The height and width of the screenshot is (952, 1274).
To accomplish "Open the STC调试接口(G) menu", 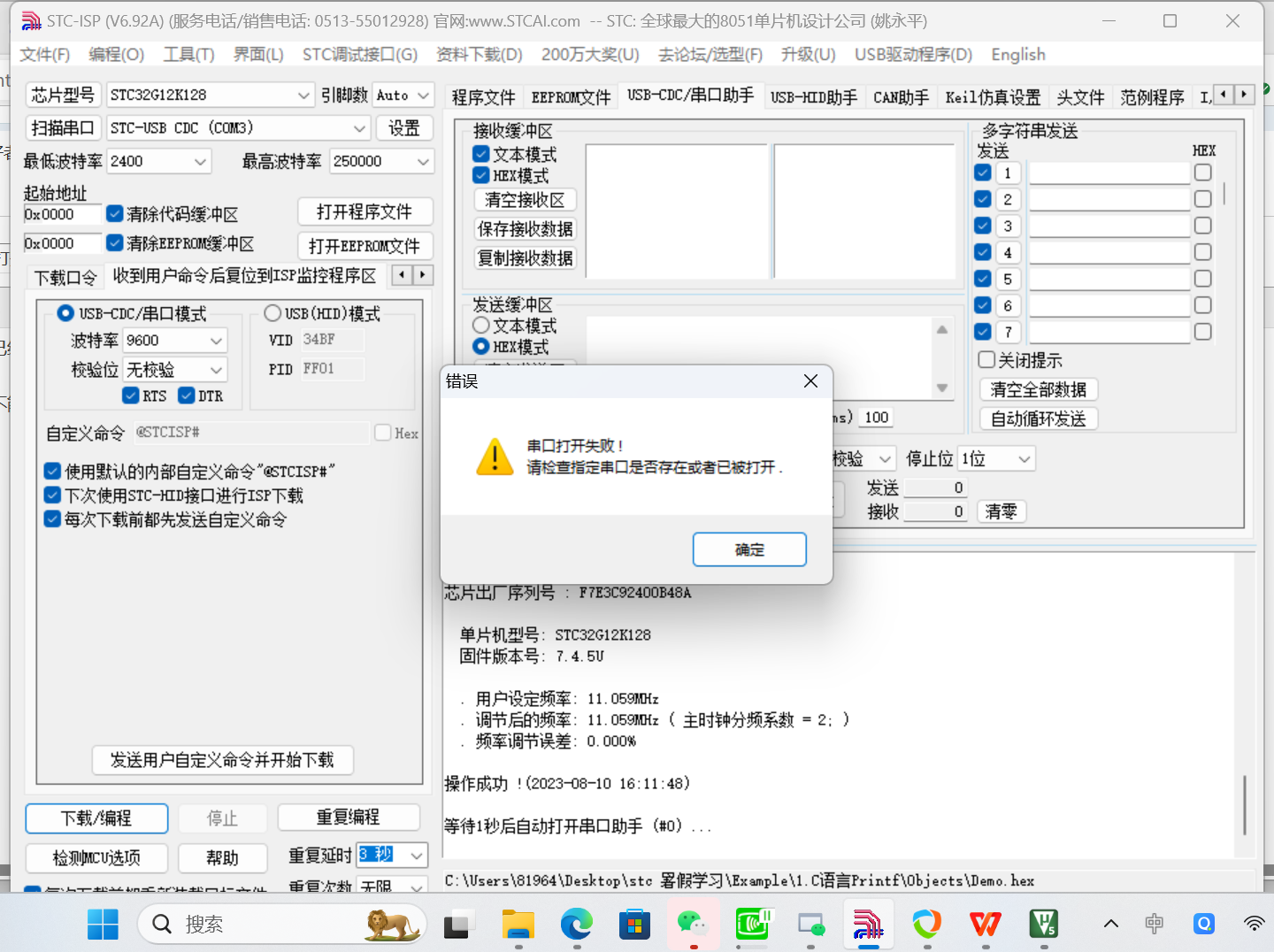I will point(359,55).
